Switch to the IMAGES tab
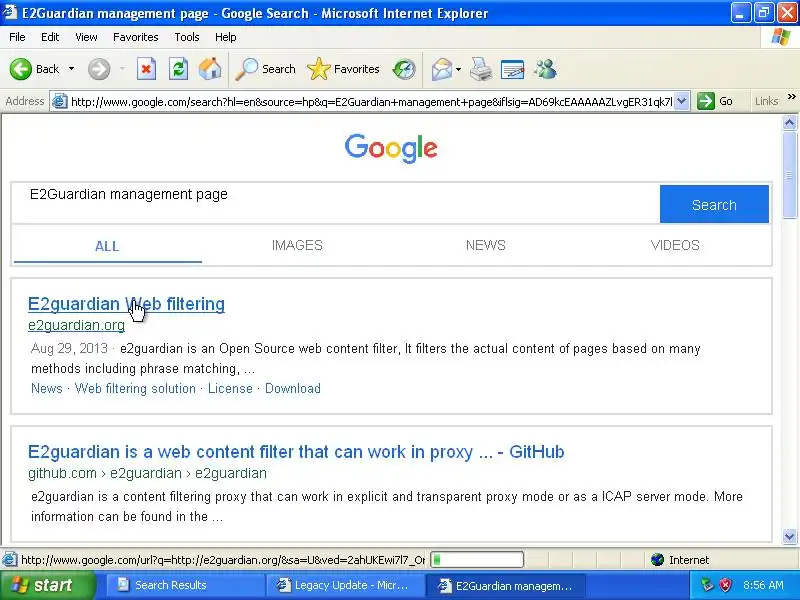 (x=297, y=245)
